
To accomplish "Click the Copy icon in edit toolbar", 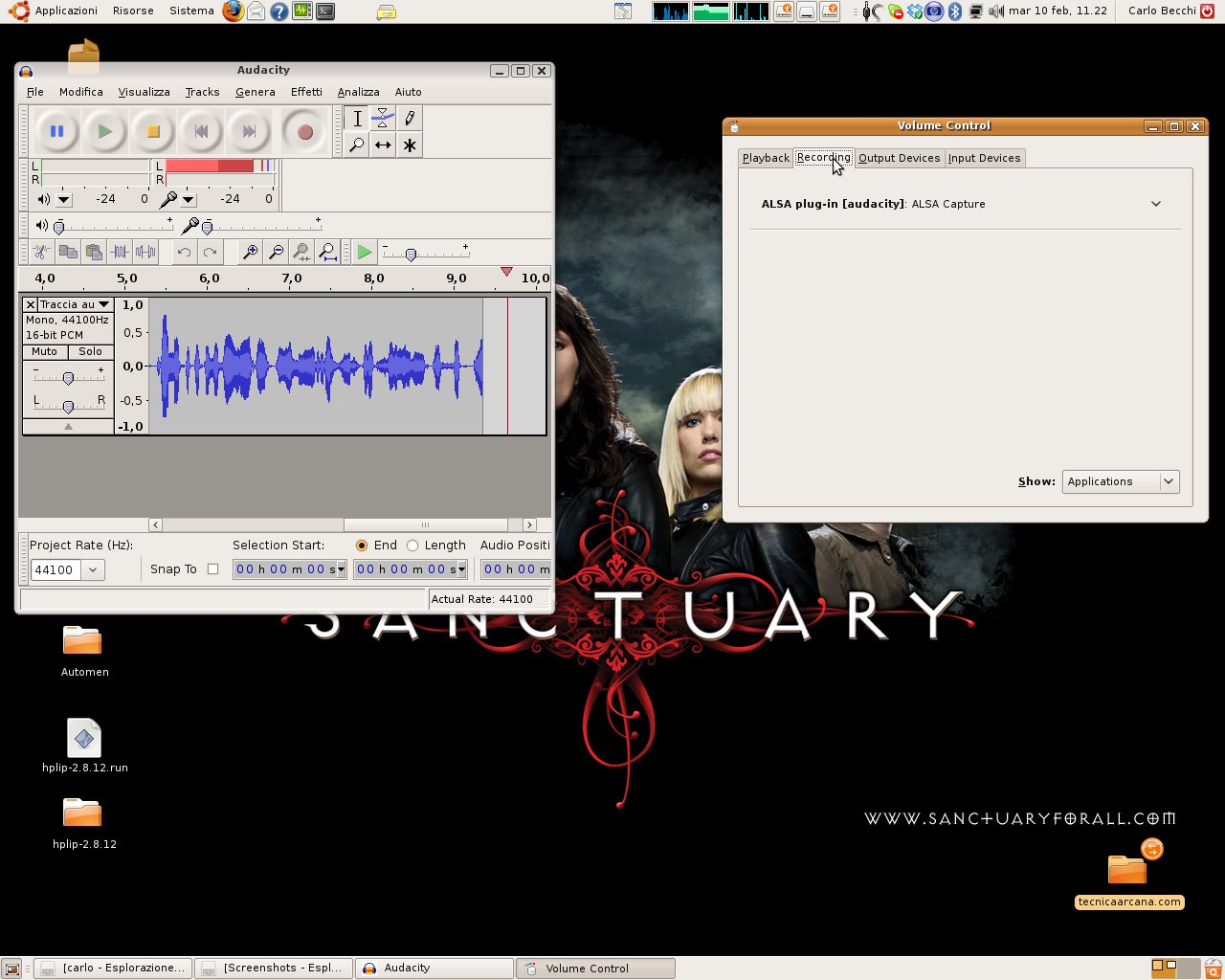I will (68, 253).
